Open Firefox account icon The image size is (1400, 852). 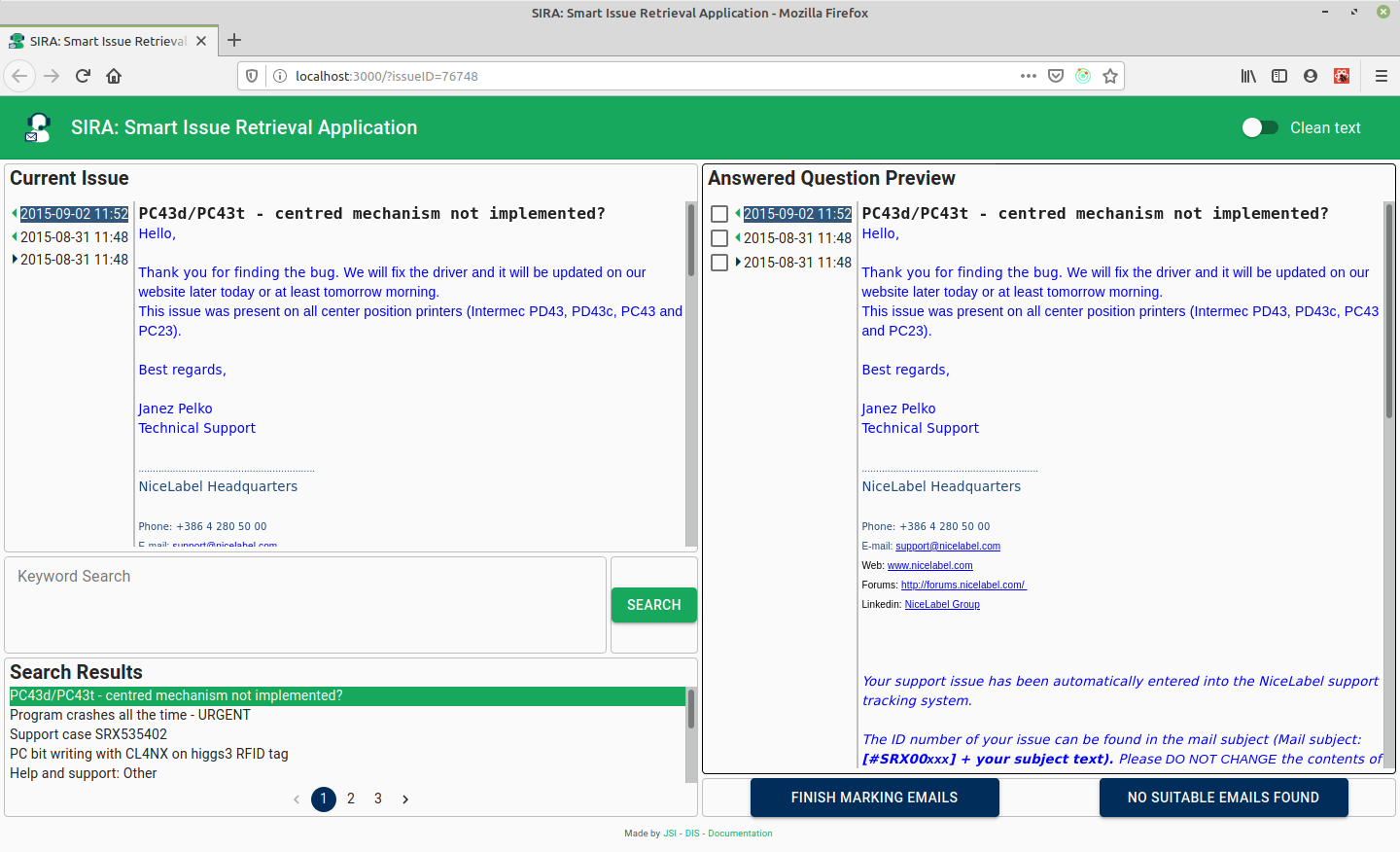click(x=1311, y=76)
